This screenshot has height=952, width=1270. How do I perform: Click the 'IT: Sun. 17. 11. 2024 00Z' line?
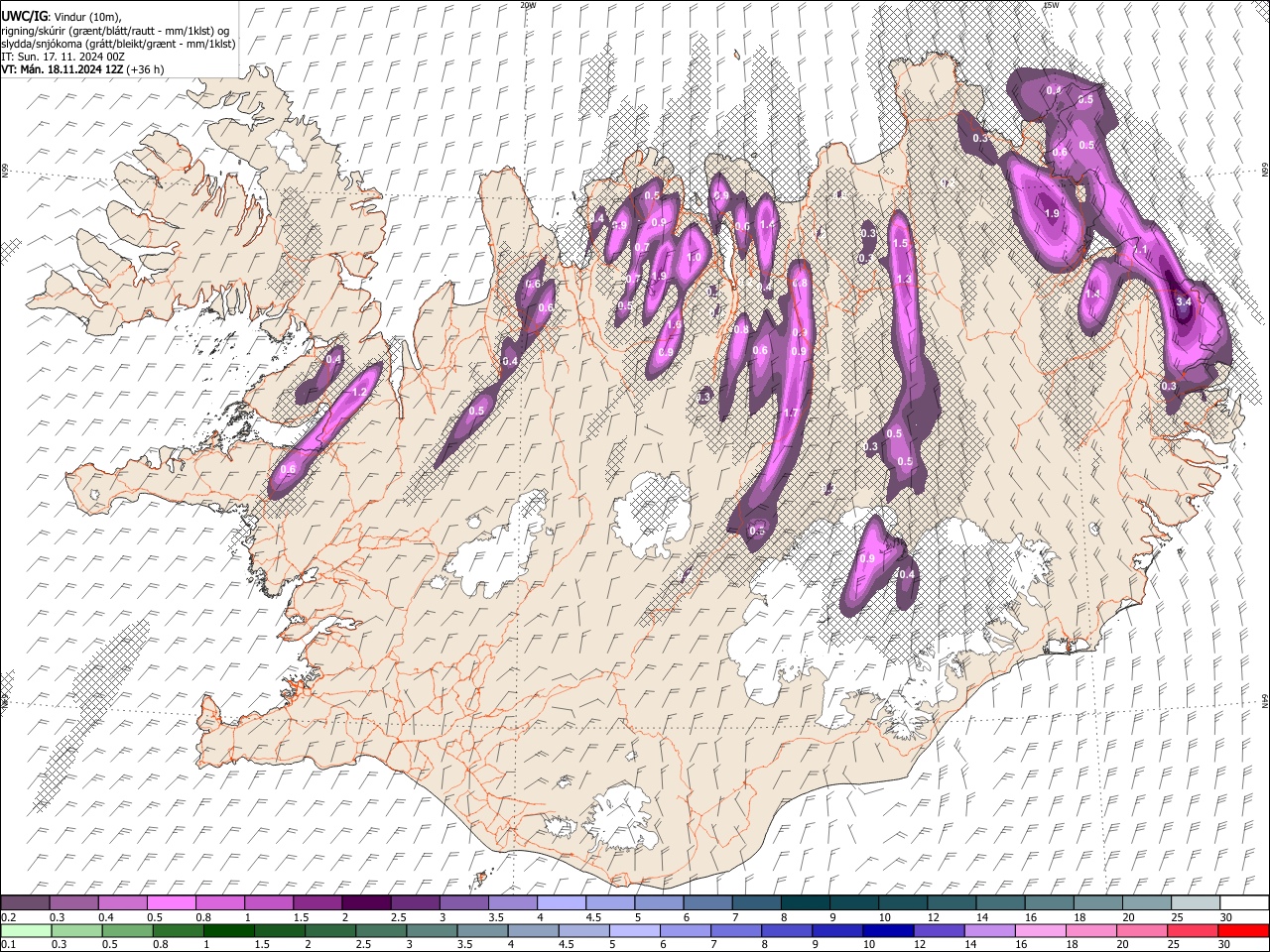(63, 57)
